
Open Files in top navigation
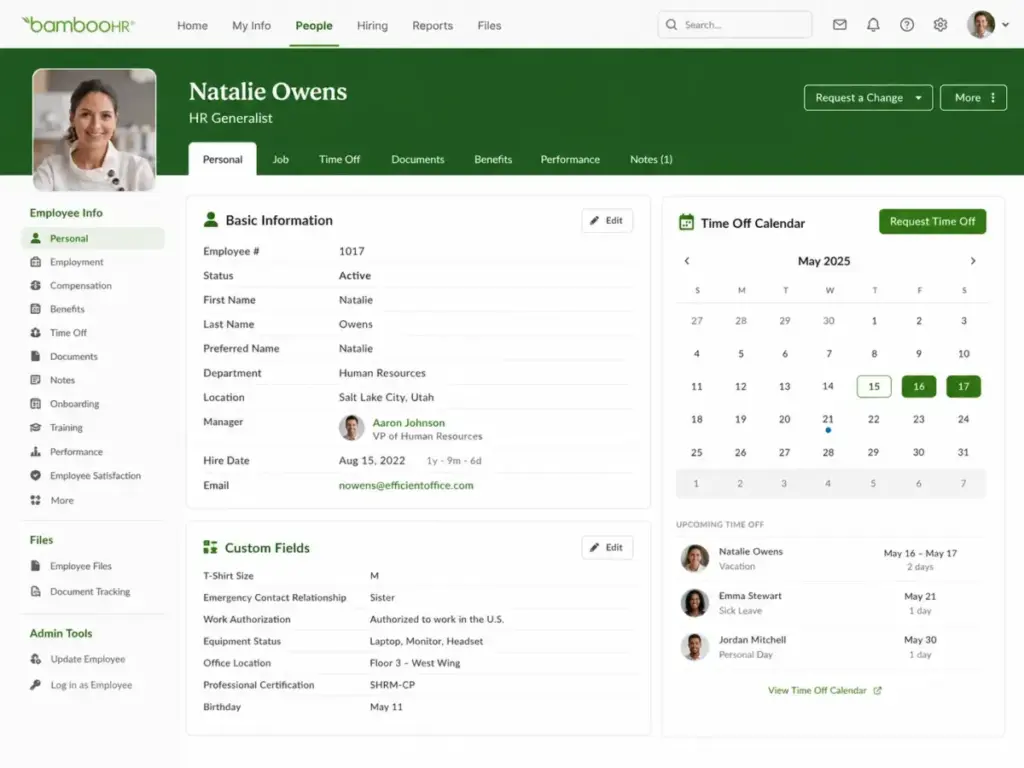tap(489, 25)
